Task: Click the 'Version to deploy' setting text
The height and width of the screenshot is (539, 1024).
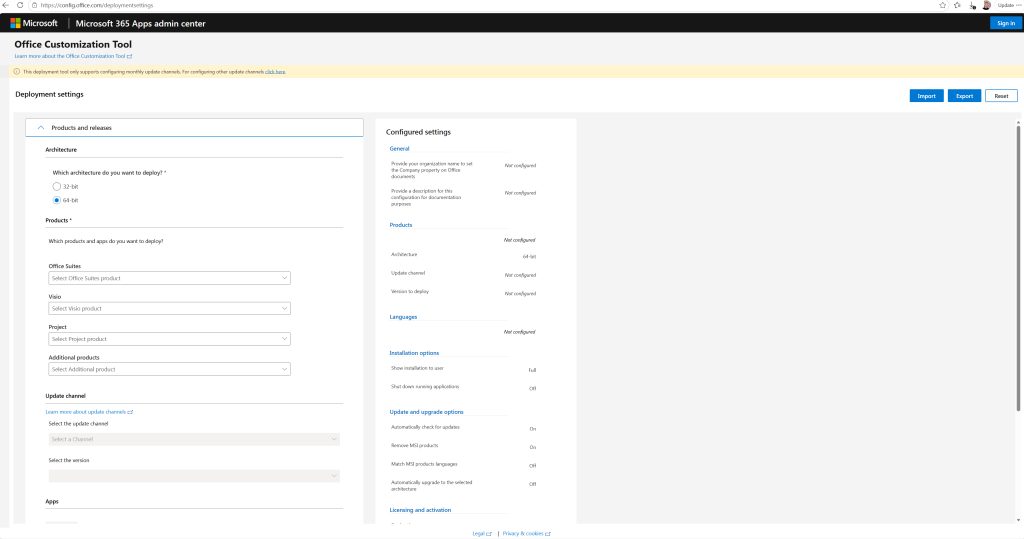Action: [409, 291]
